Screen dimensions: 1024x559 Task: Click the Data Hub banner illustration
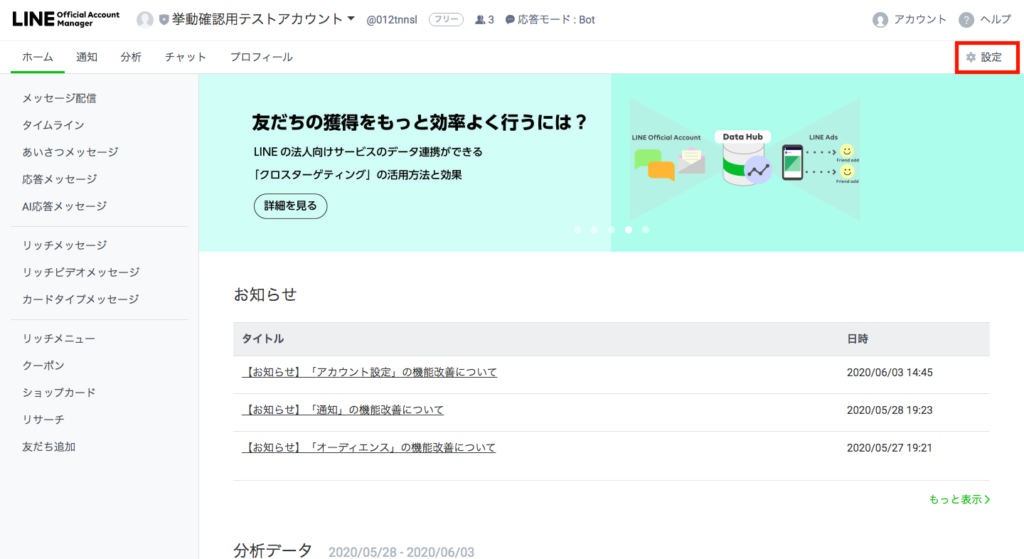tap(745, 158)
